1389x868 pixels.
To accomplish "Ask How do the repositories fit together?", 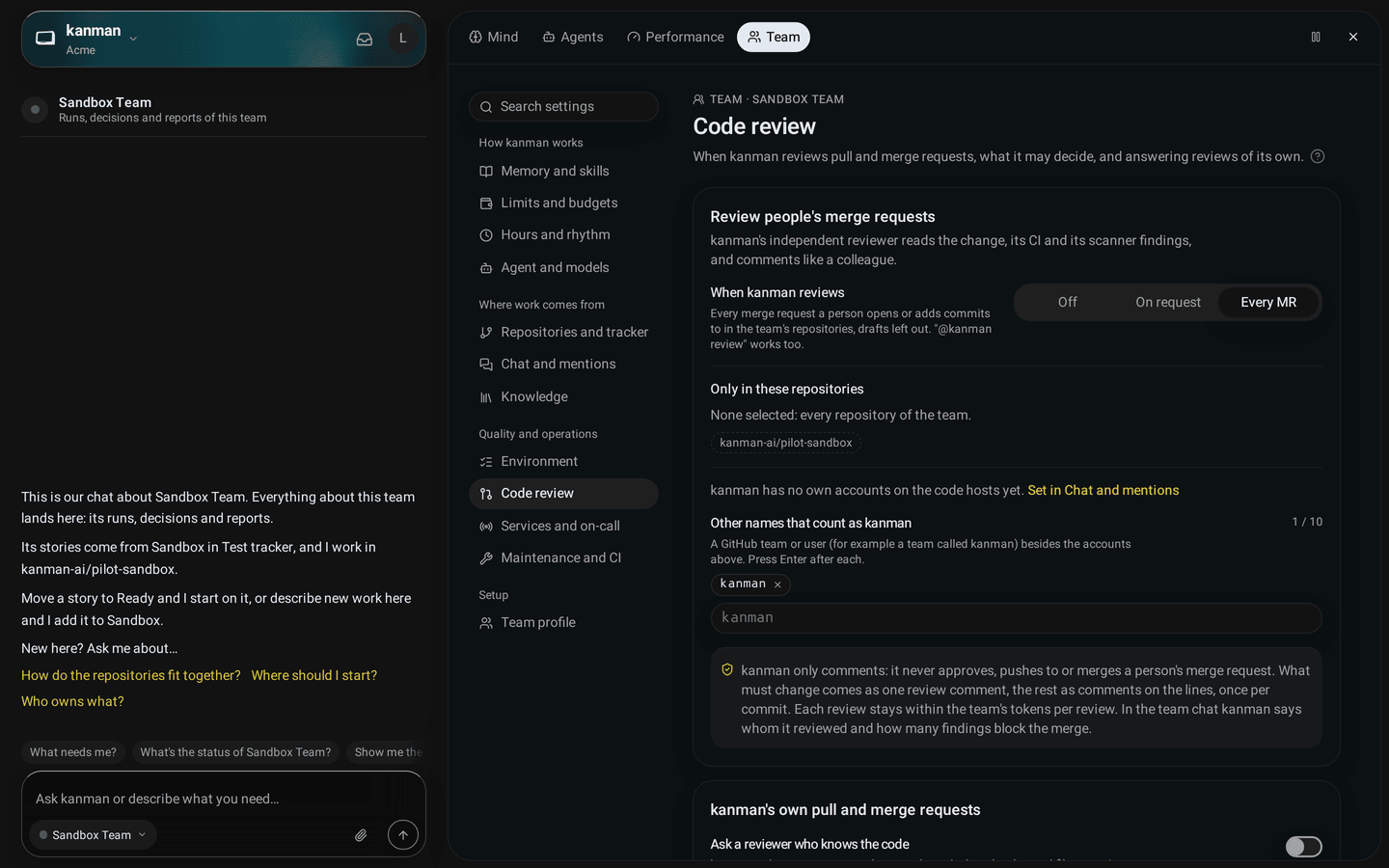I will tap(131, 675).
